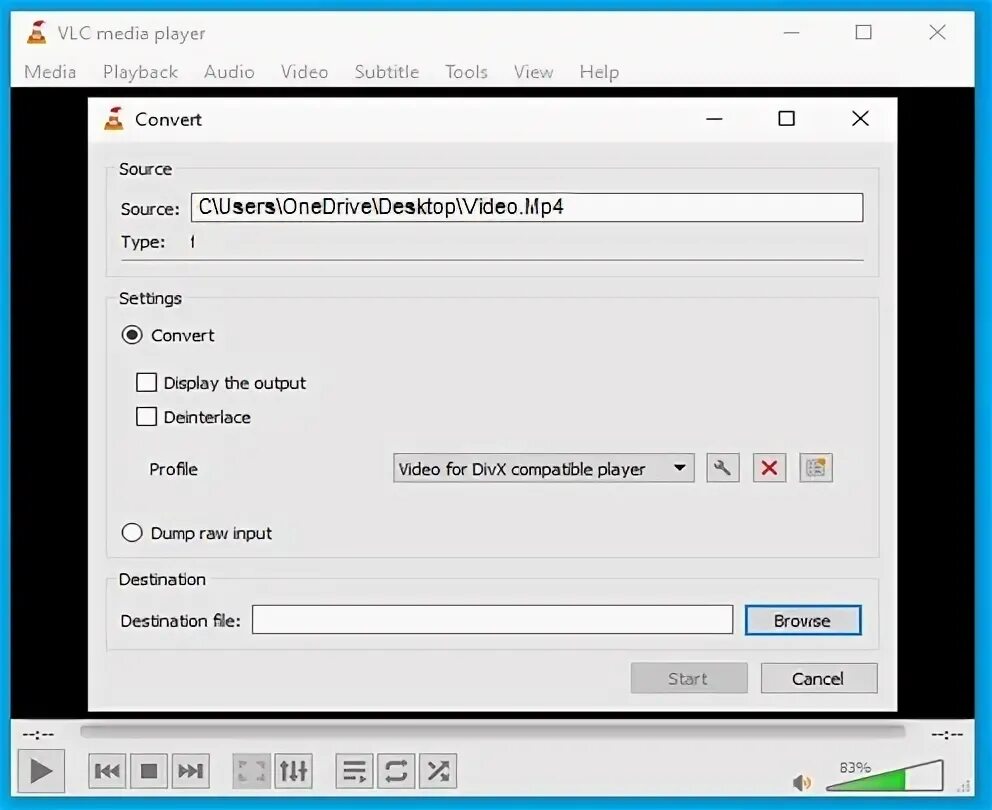Enable the Deinterlace checkbox
Screen dimensions: 992x810
[147, 416]
